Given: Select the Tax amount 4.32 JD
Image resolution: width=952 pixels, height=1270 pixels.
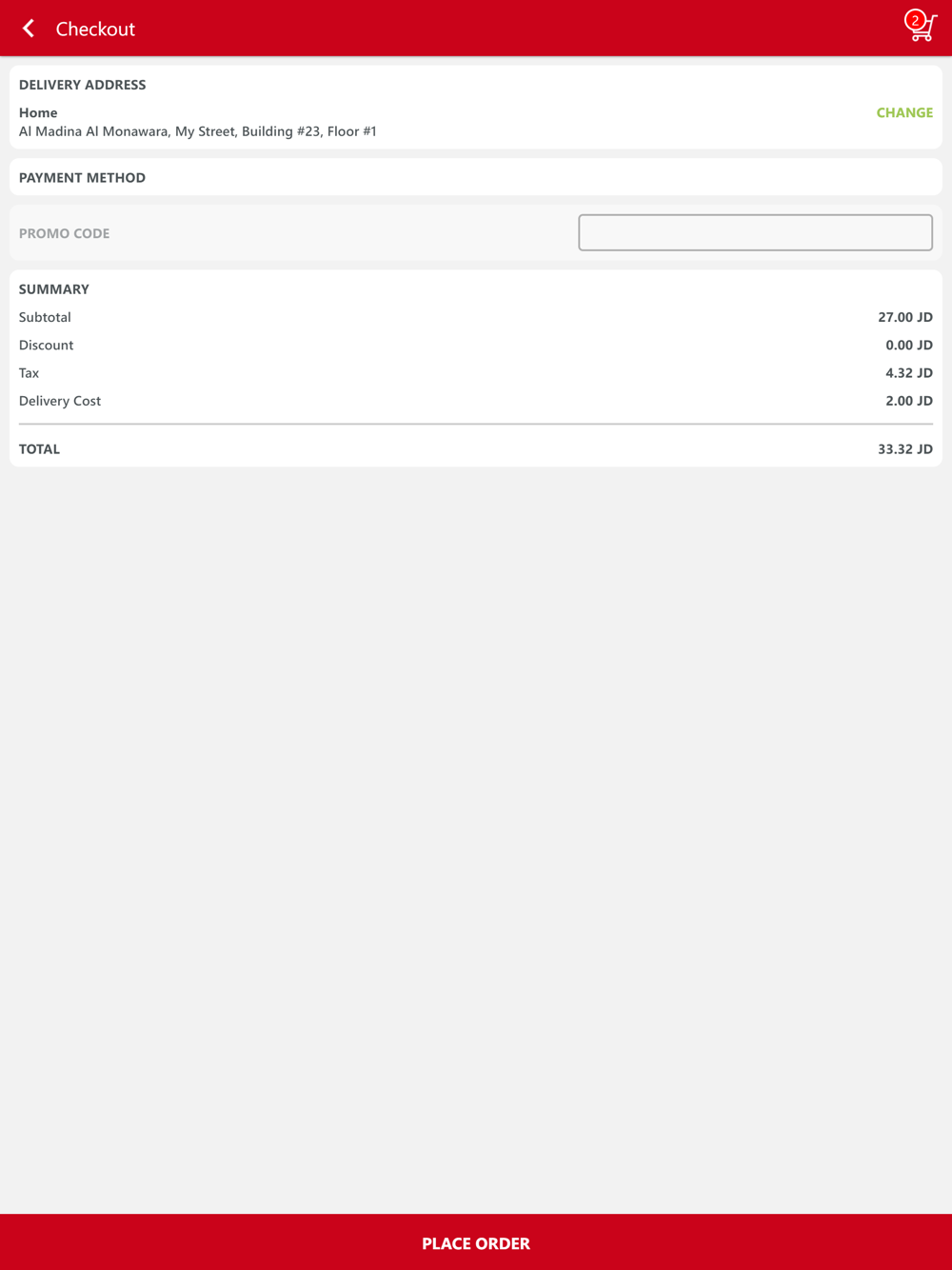Looking at the screenshot, I should tap(909, 373).
